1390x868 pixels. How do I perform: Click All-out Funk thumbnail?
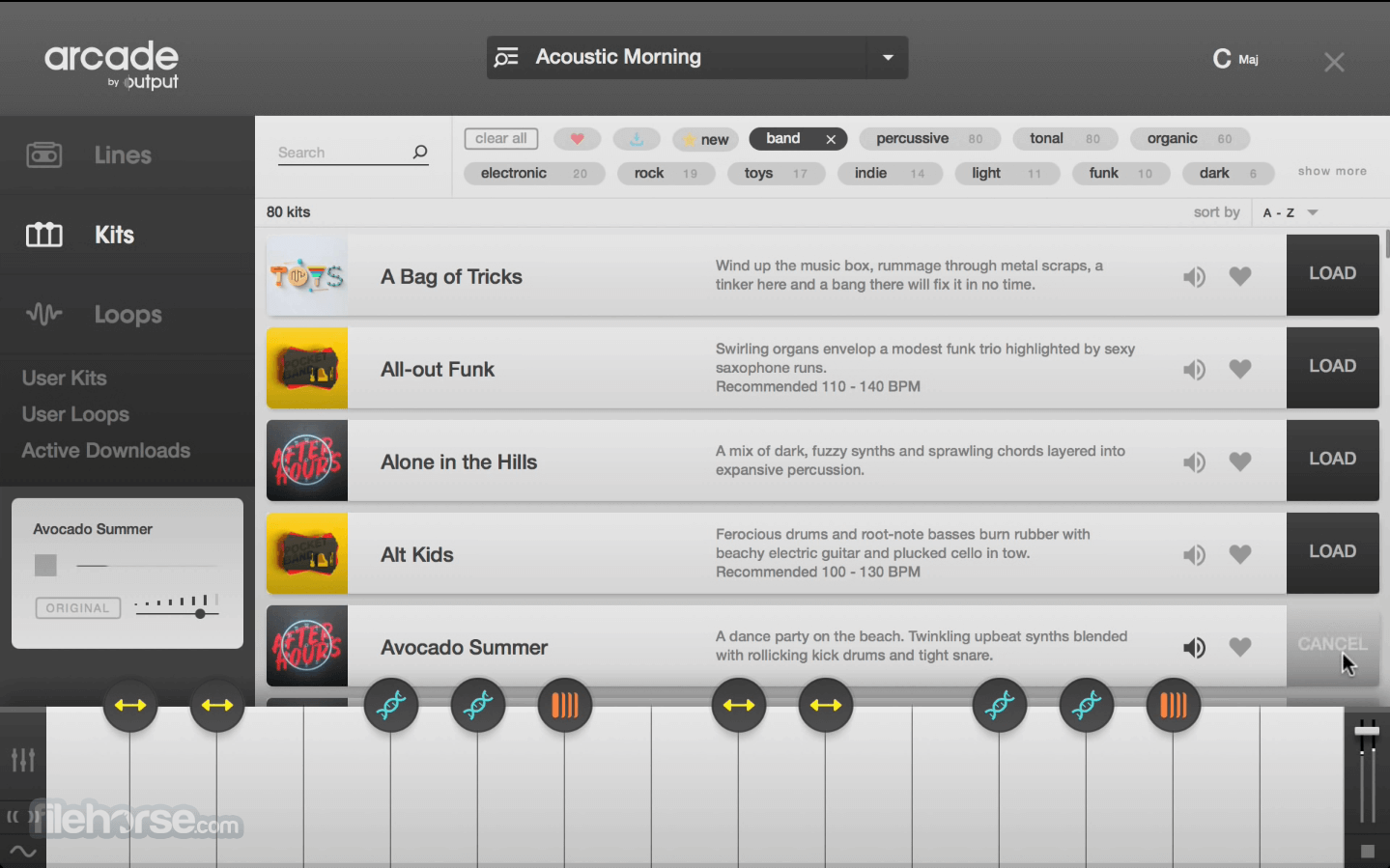307,368
